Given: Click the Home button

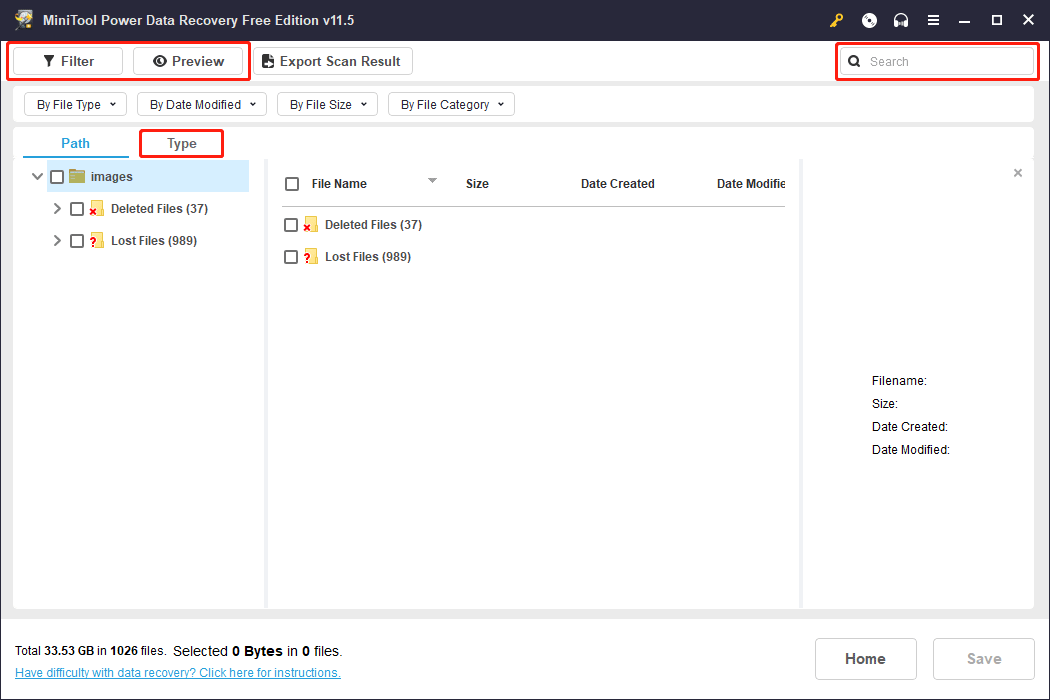Looking at the screenshot, I should 865,658.
